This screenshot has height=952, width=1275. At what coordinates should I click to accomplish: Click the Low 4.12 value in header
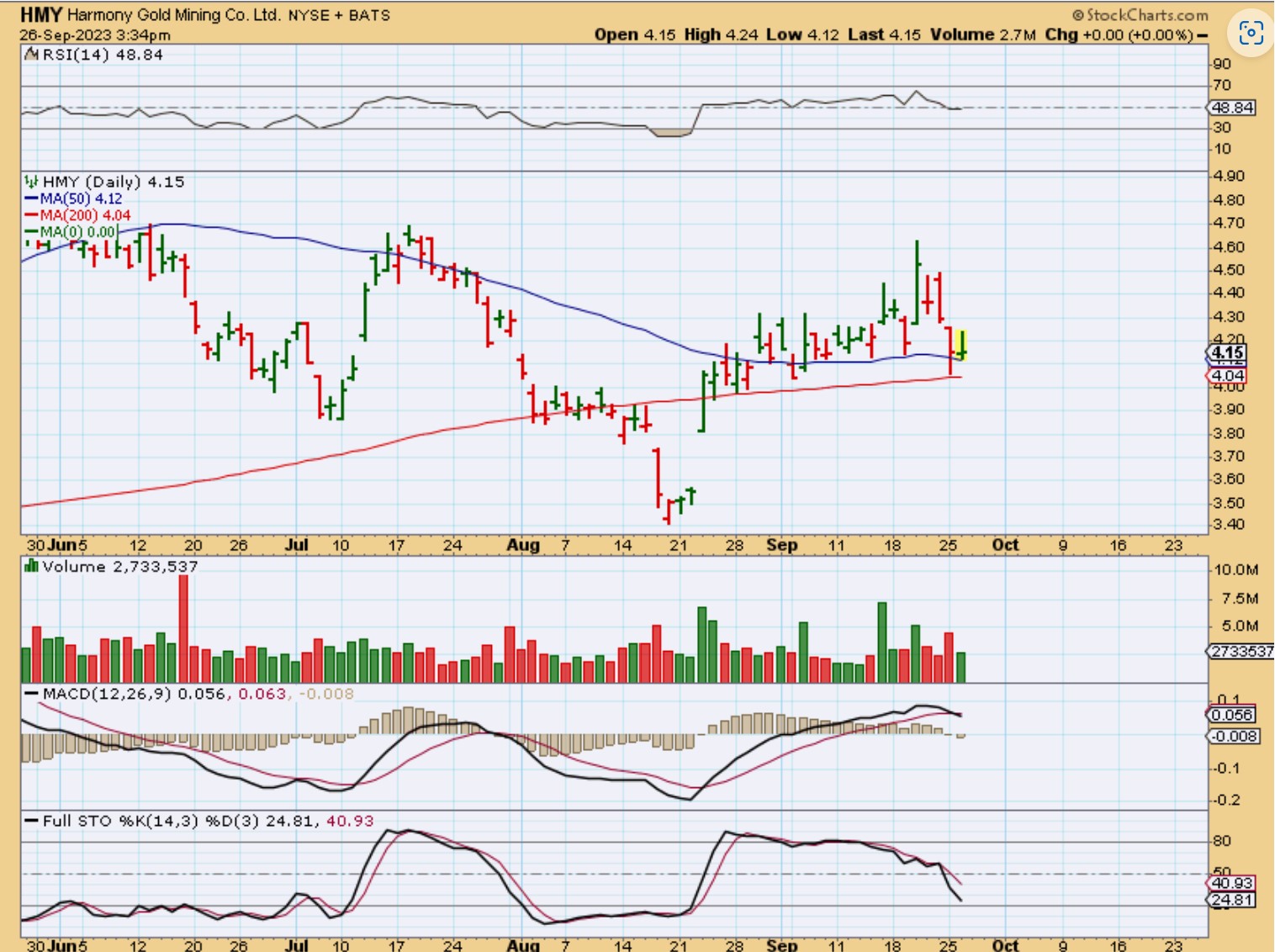(802, 34)
